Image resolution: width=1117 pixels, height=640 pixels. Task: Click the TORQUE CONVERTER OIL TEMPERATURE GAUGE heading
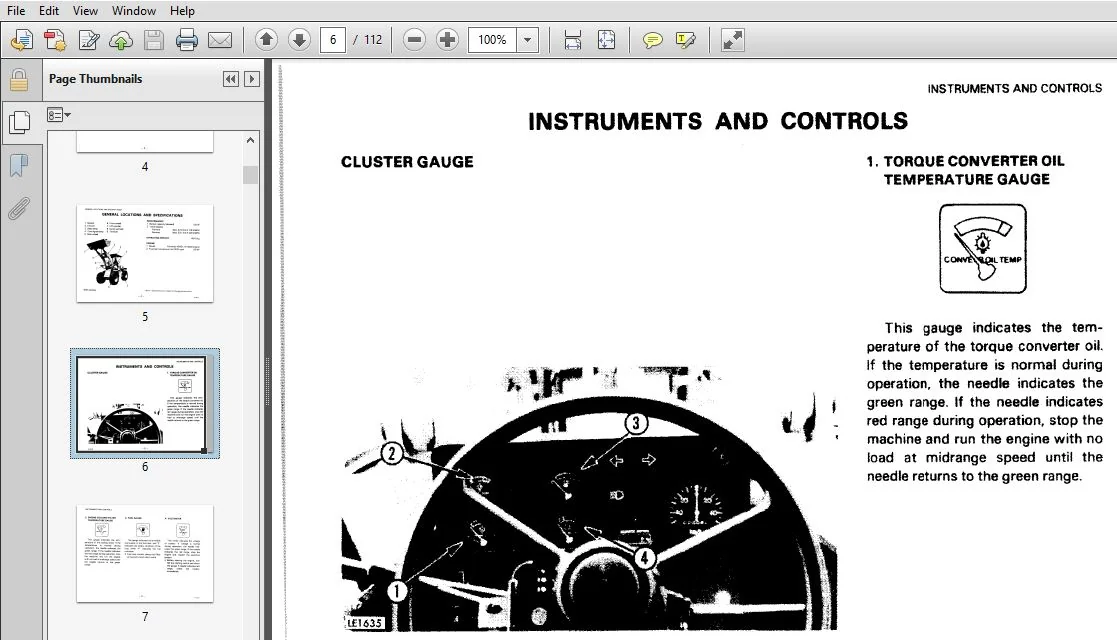[x=965, y=170]
